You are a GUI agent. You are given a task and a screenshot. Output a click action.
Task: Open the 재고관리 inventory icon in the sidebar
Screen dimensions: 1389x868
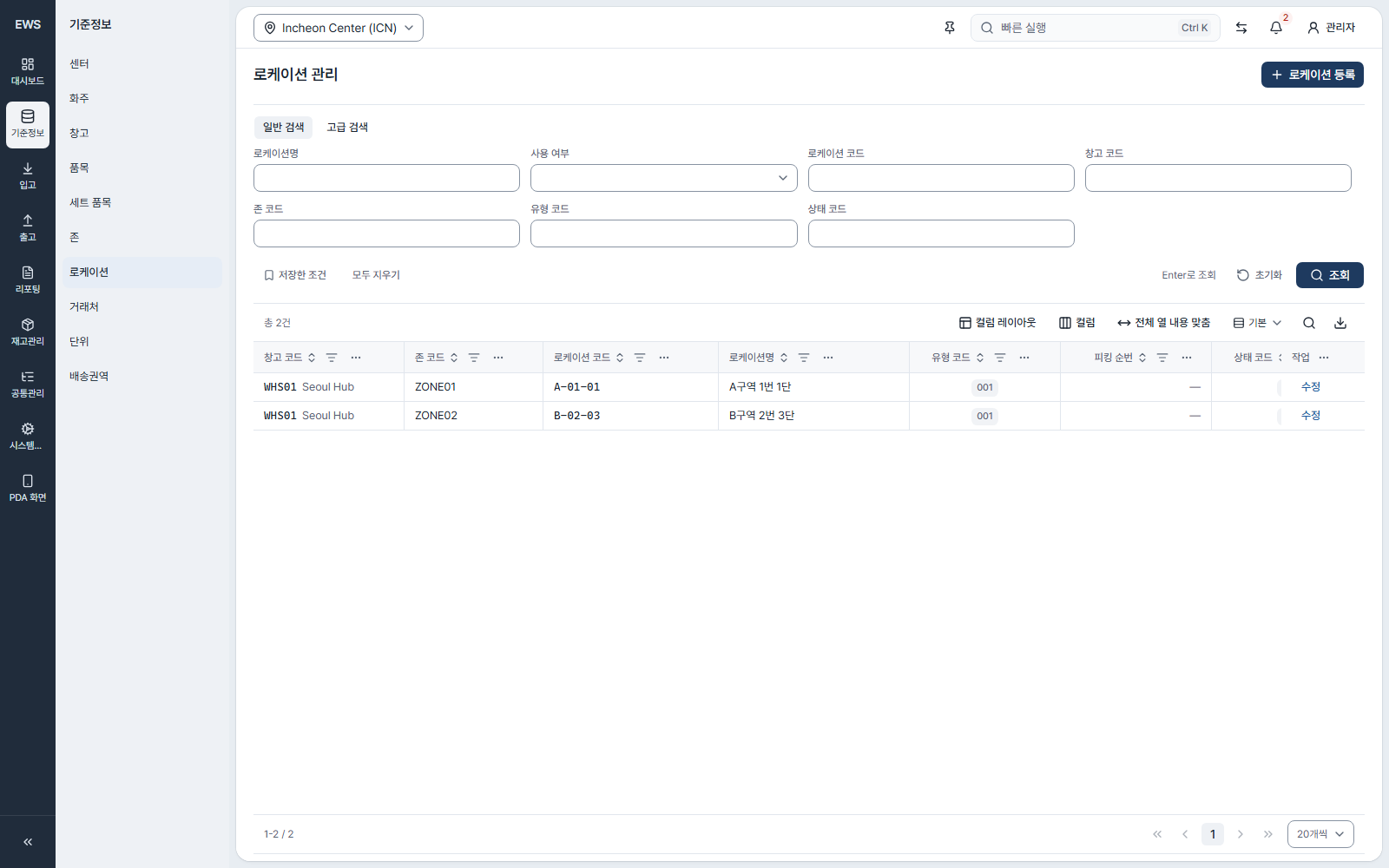28,332
